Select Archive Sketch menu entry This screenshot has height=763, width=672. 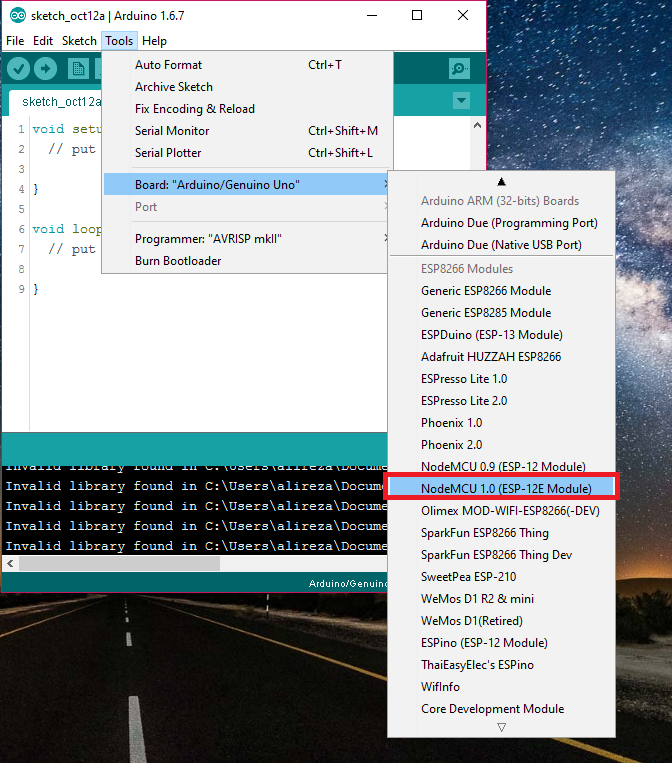click(248, 87)
